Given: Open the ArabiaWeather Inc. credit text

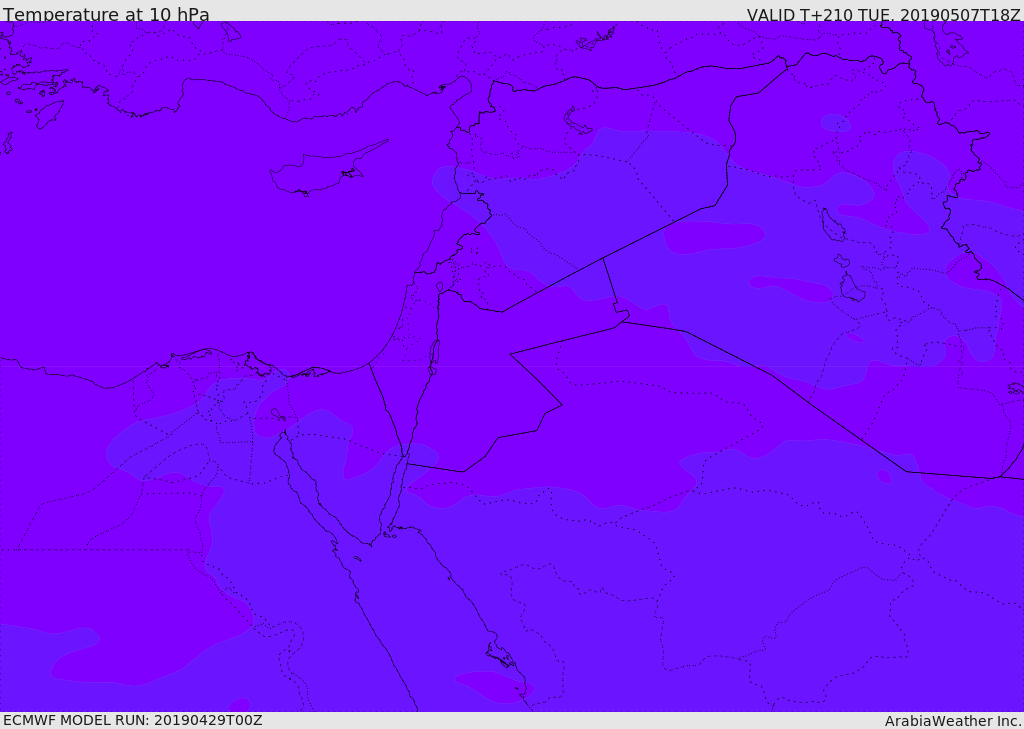Looking at the screenshot, I should coord(953,721).
